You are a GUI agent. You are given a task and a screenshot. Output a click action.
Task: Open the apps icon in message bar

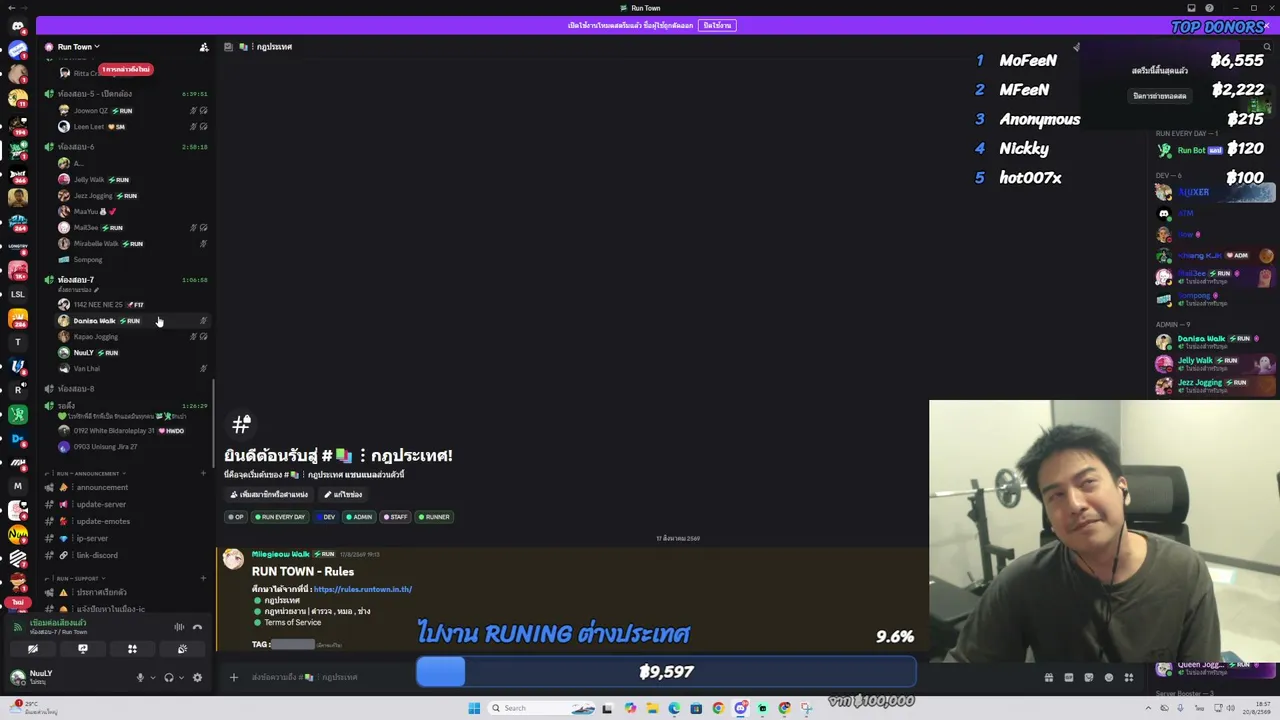coord(1129,677)
